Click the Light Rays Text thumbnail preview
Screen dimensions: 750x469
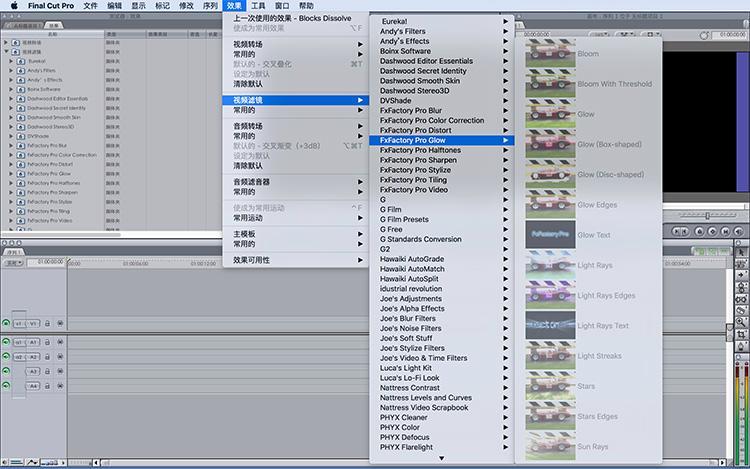pos(550,325)
